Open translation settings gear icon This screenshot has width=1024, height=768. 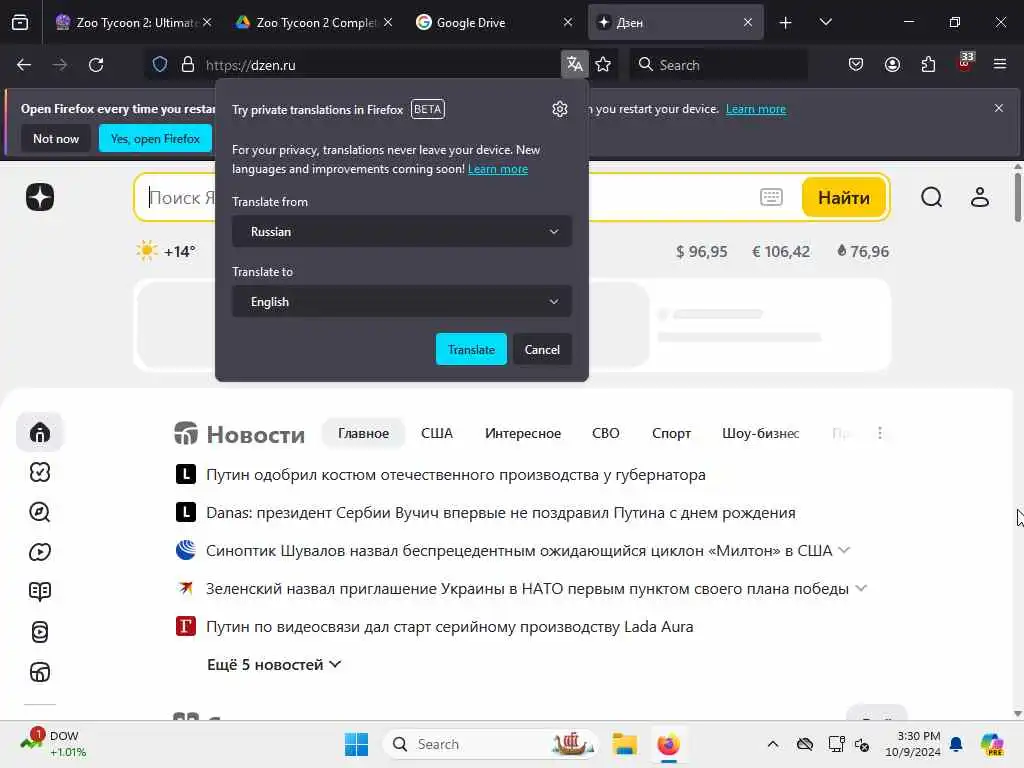560,109
